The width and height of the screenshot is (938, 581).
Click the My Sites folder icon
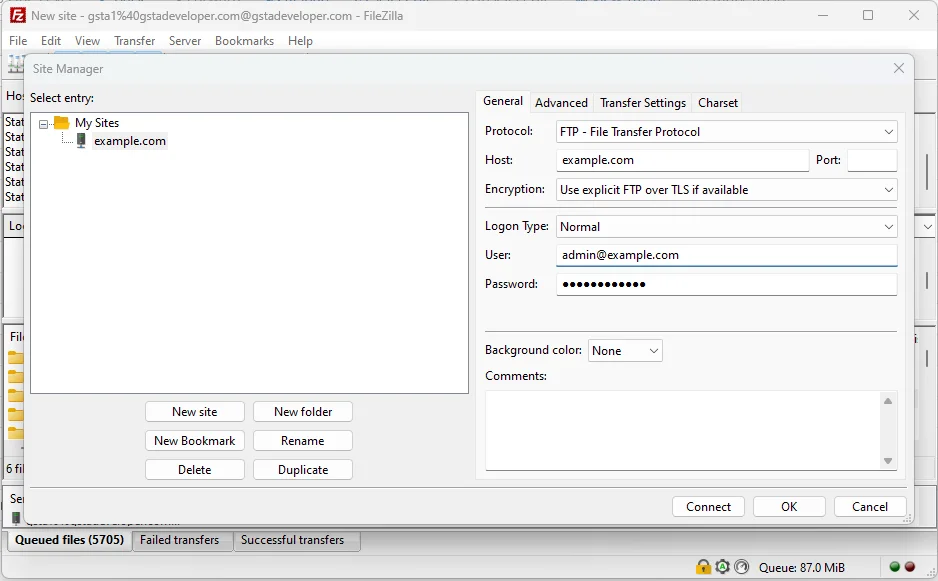pos(61,123)
